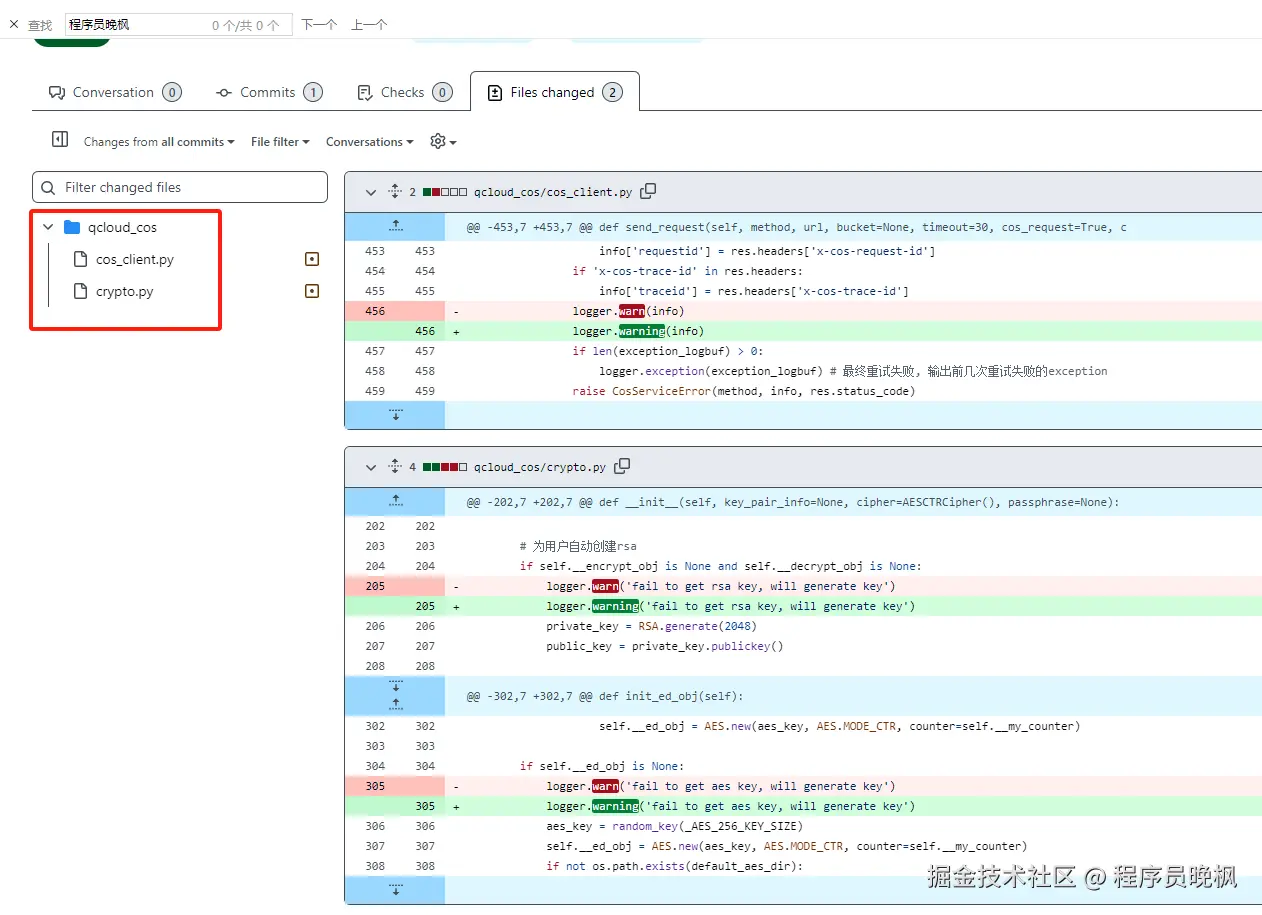Viewport: 1262px width, 915px height.
Task: Open qcloud_cos/crypto.py file link
Action: (540, 467)
